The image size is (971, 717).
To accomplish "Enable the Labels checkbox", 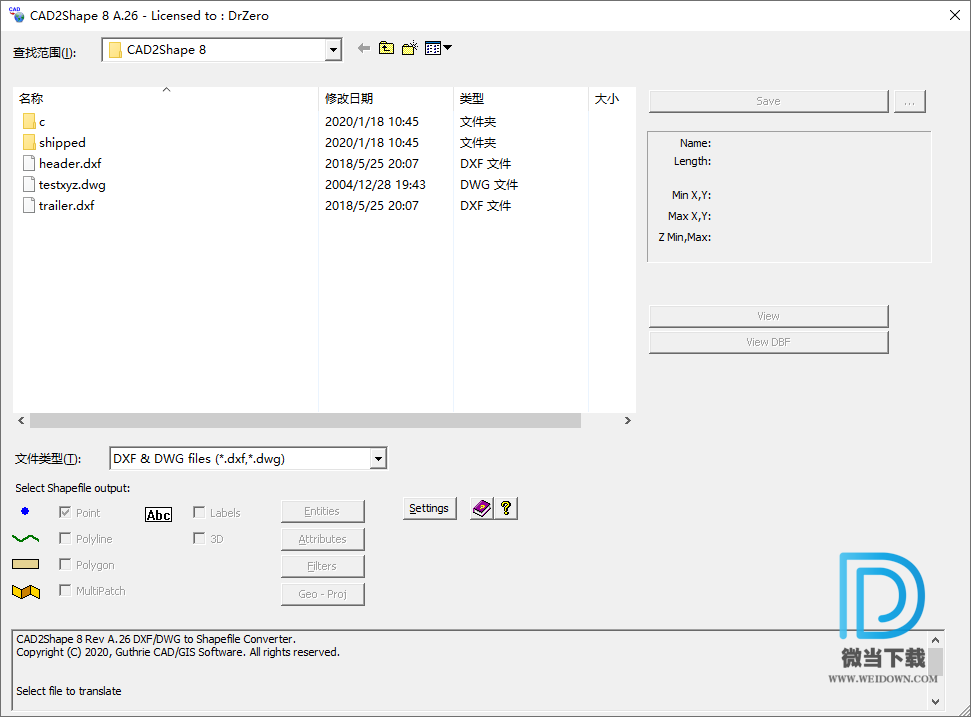I will tap(199, 512).
